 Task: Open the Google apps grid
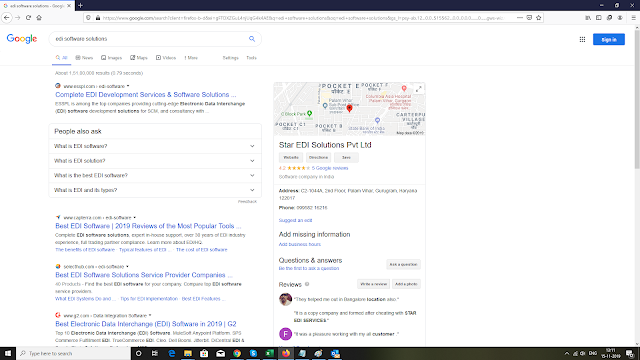click(582, 40)
